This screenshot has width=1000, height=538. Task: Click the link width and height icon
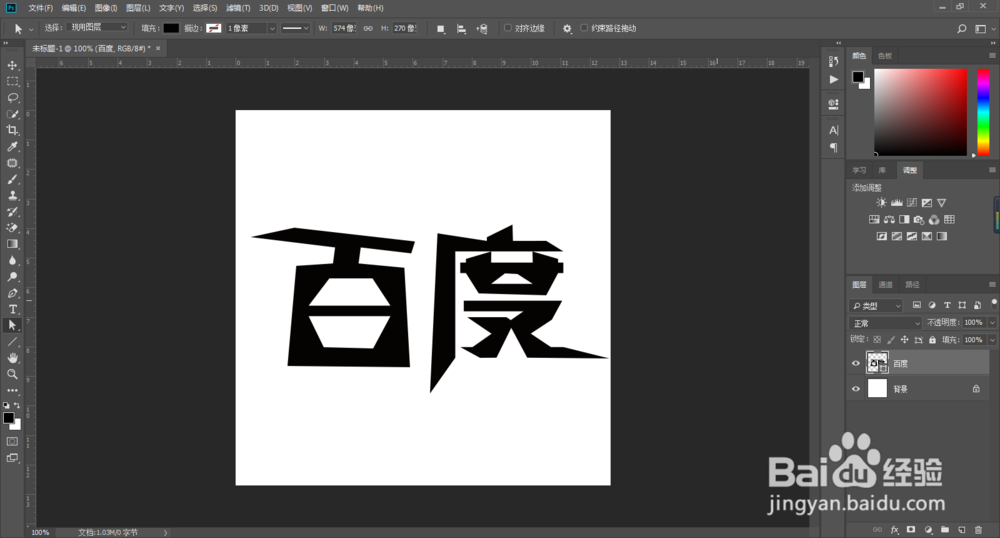point(368,28)
